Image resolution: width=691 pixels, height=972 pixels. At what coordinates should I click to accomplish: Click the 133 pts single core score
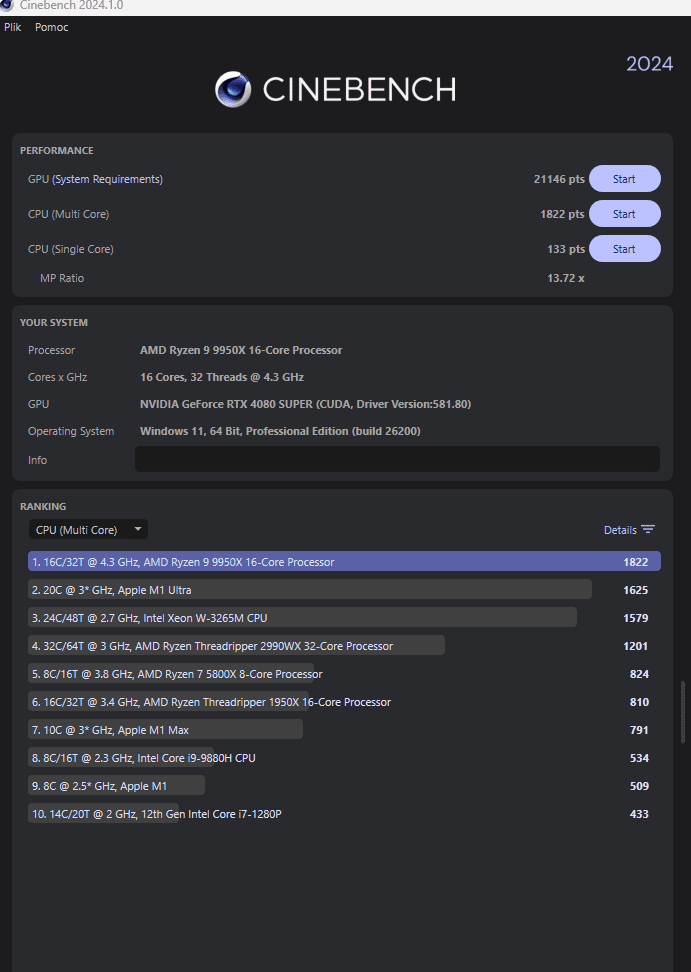566,249
